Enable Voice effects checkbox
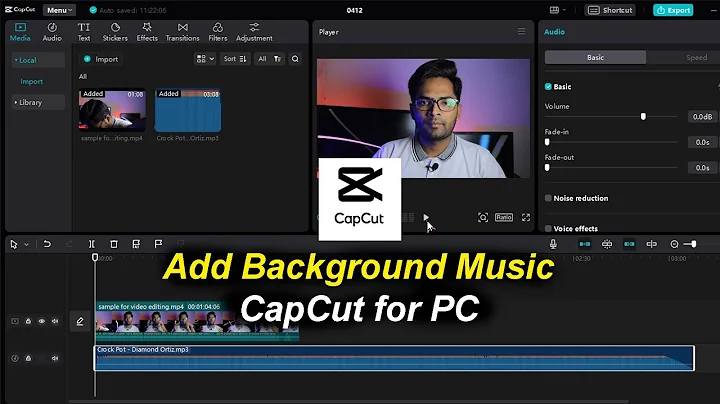Image resolution: width=720 pixels, height=404 pixels. point(548,228)
